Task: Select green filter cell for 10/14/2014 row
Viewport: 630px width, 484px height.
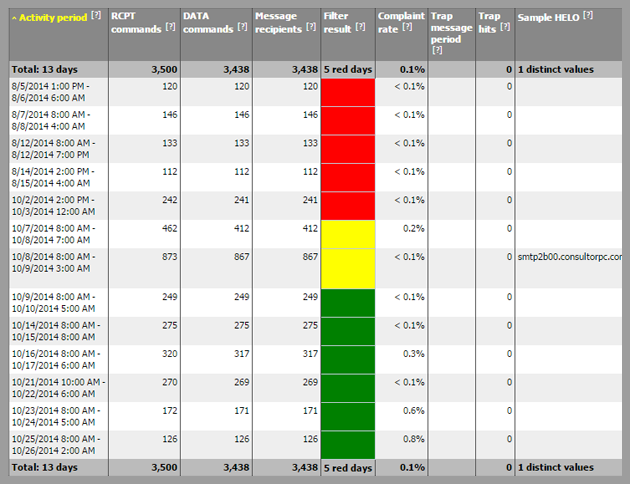Action: pyautogui.click(x=348, y=331)
